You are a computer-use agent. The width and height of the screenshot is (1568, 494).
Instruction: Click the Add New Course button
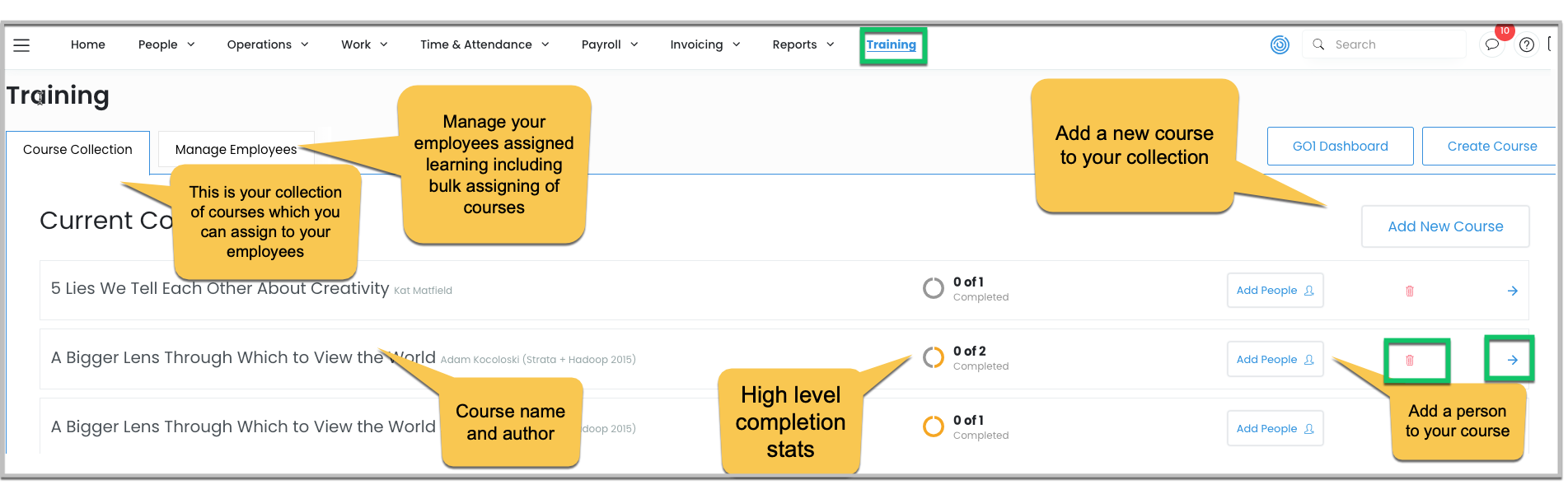(x=1445, y=226)
